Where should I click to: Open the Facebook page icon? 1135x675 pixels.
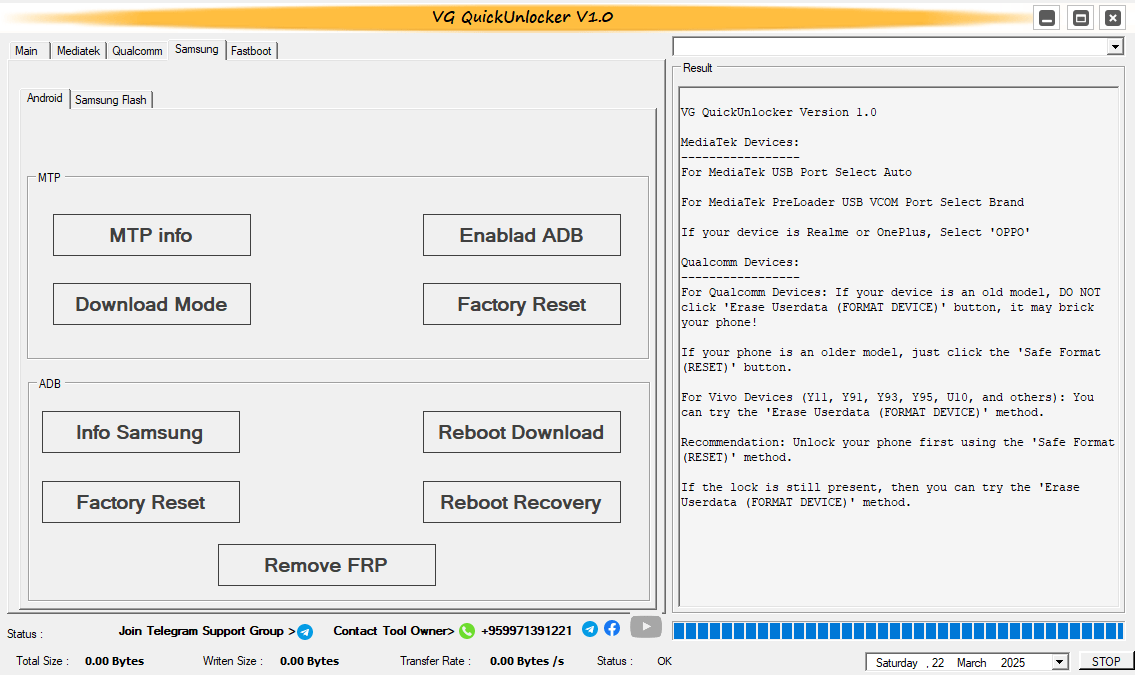612,629
